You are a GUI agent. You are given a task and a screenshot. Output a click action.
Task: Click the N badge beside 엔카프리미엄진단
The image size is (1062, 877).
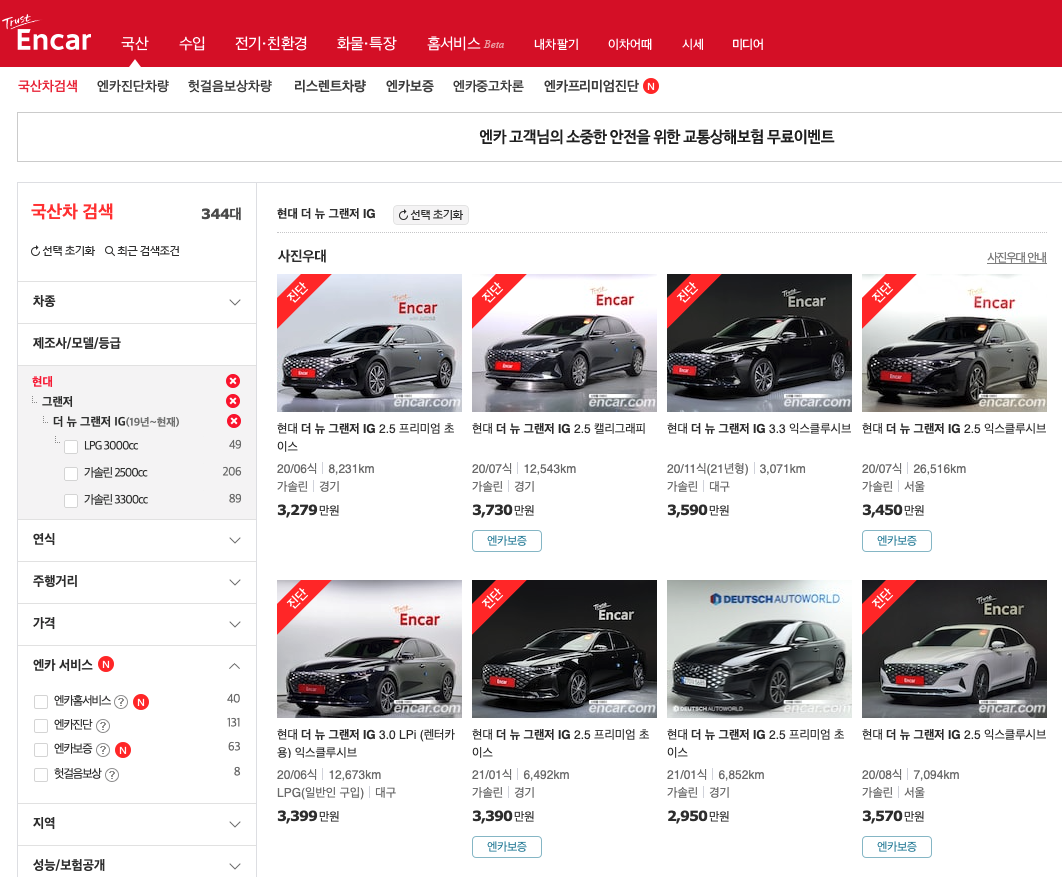point(651,86)
